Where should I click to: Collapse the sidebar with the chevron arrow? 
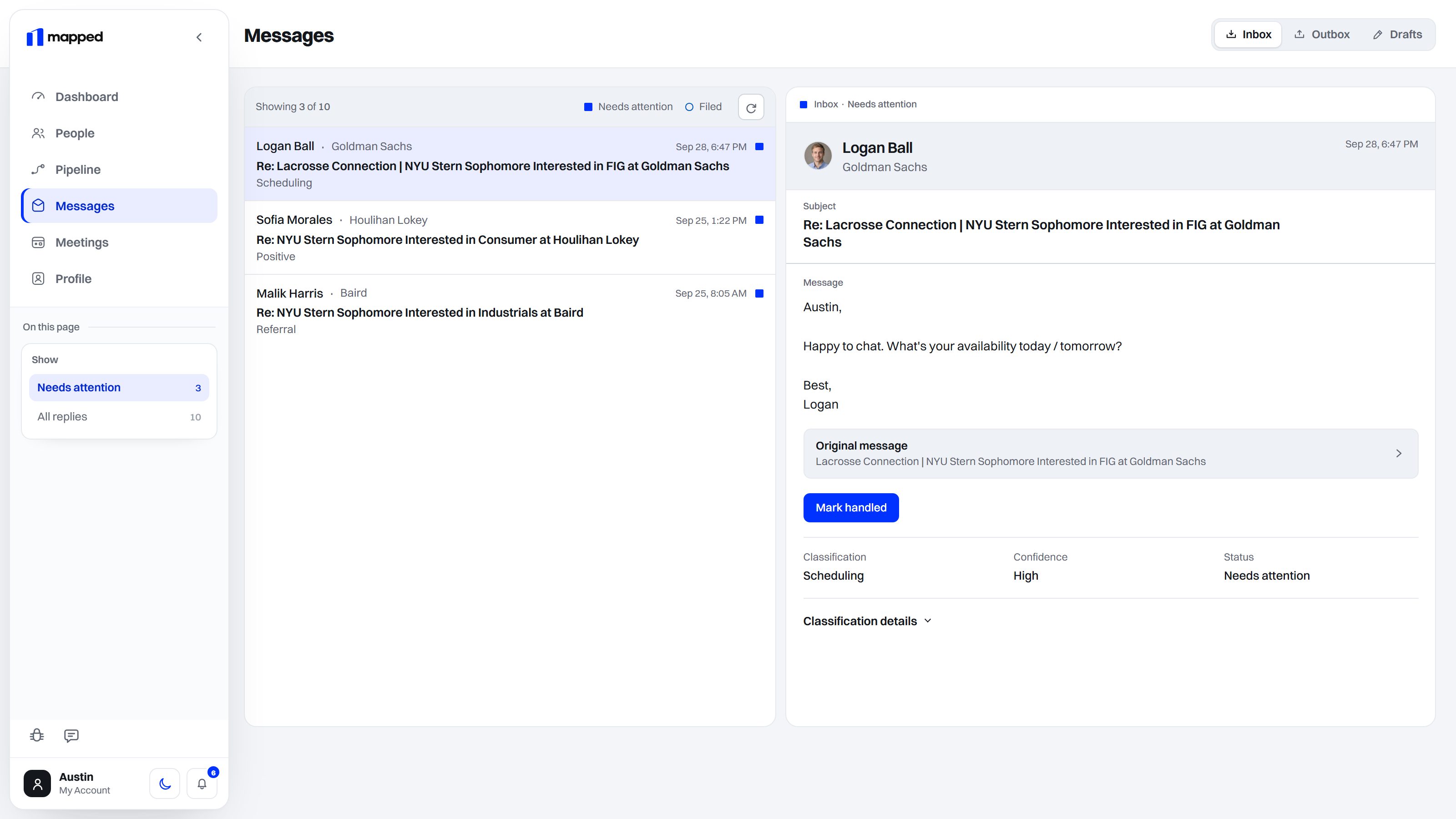pyautogui.click(x=199, y=37)
